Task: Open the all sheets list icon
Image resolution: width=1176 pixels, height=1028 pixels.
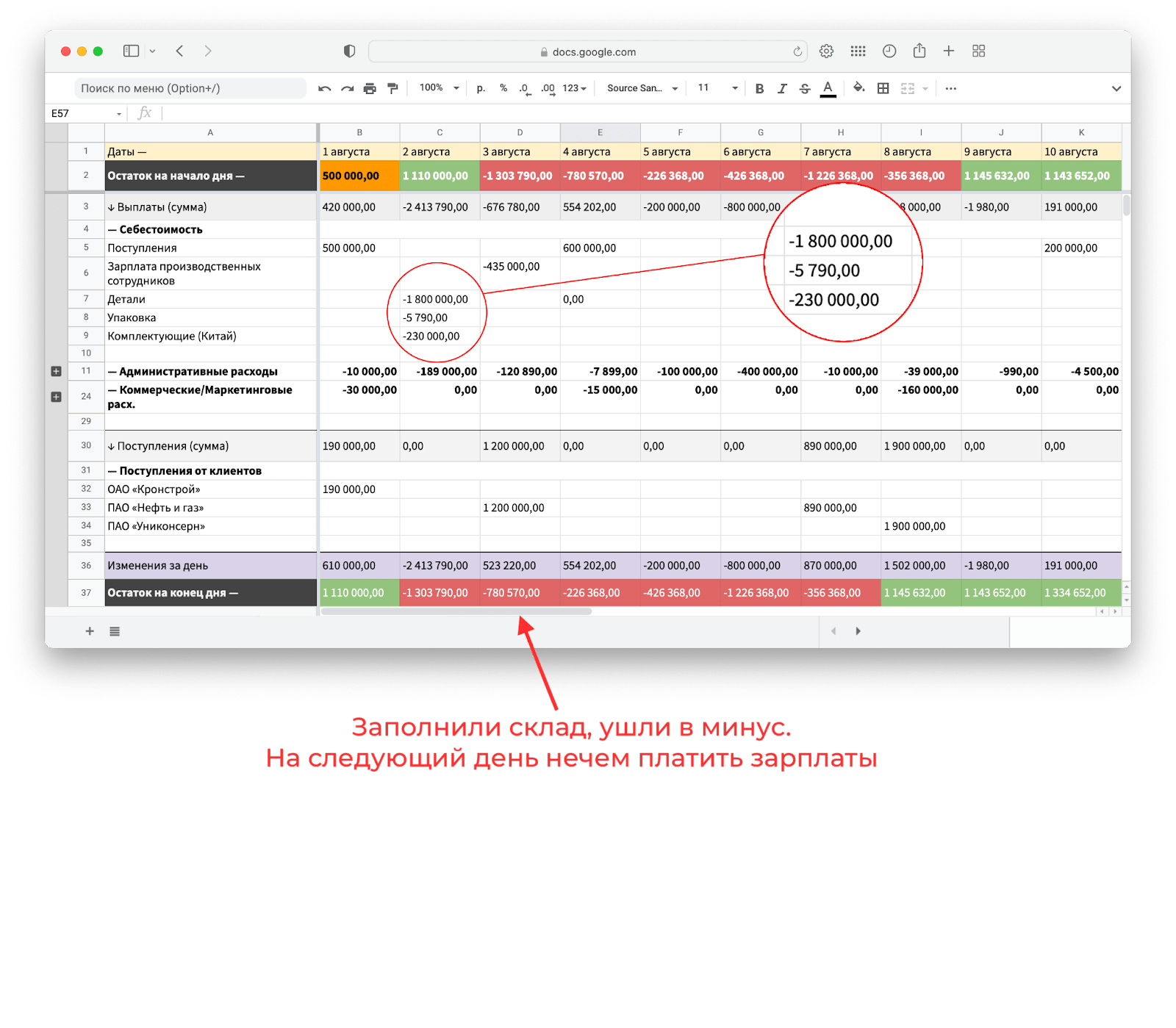Action: pyautogui.click(x=115, y=631)
